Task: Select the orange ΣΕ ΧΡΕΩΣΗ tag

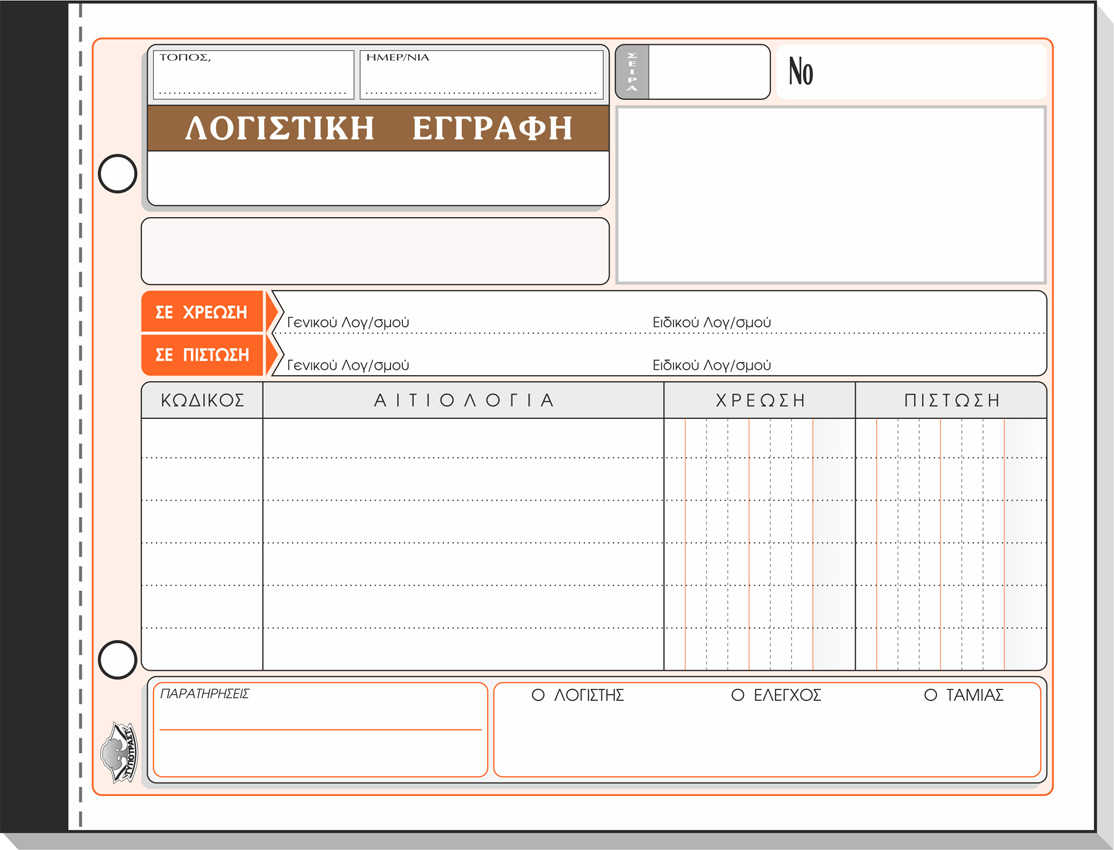Action: coord(202,312)
